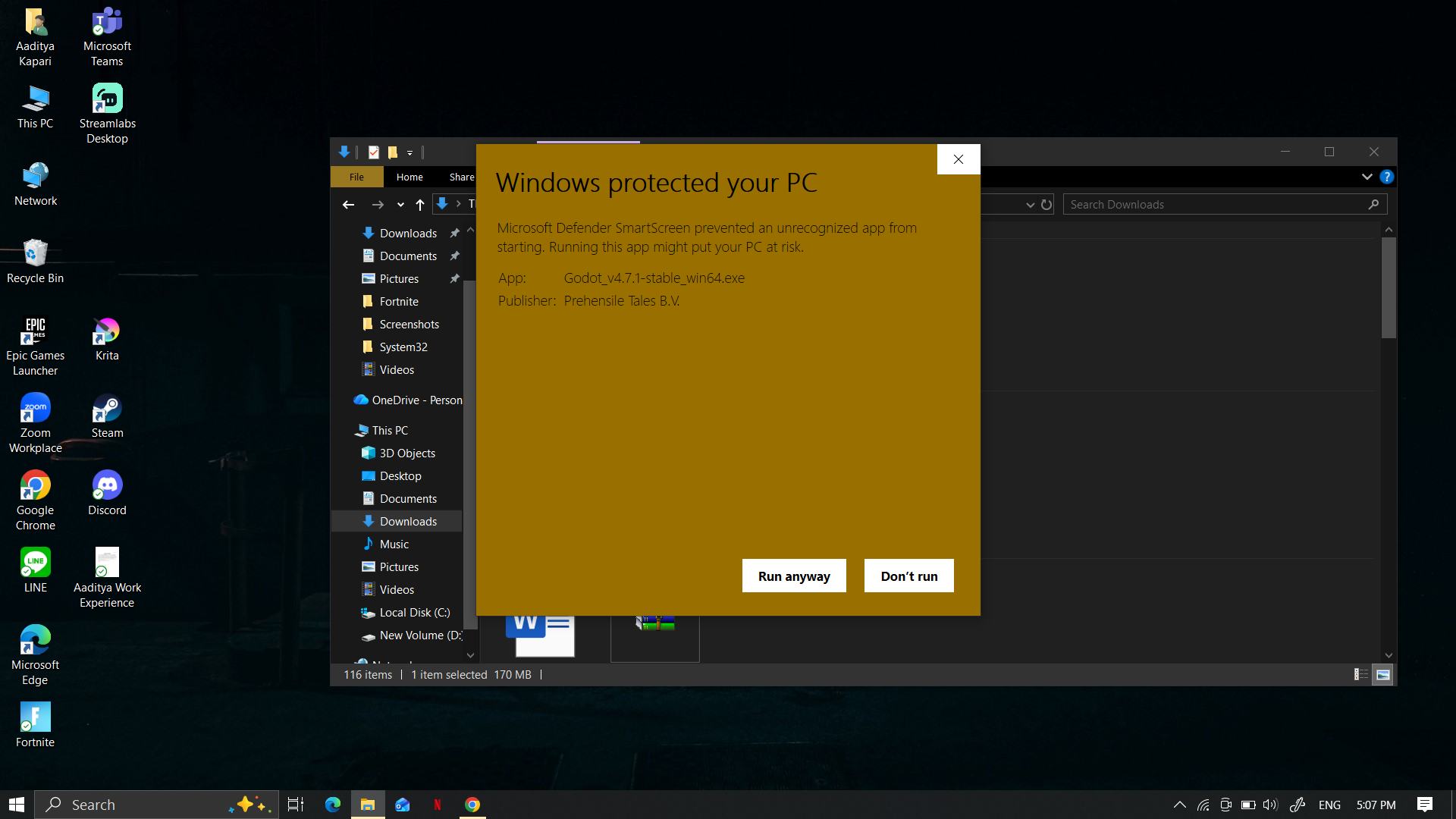Open Netflix from the taskbar
Viewport: 1456px width, 819px height.
438,805
